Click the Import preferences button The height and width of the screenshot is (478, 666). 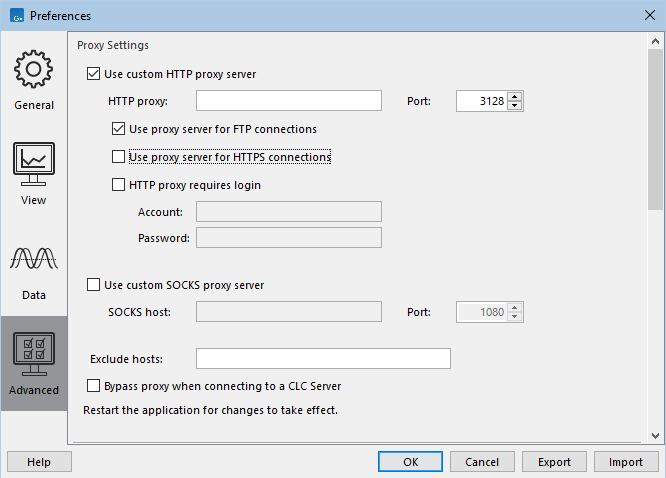pyautogui.click(x=626, y=462)
